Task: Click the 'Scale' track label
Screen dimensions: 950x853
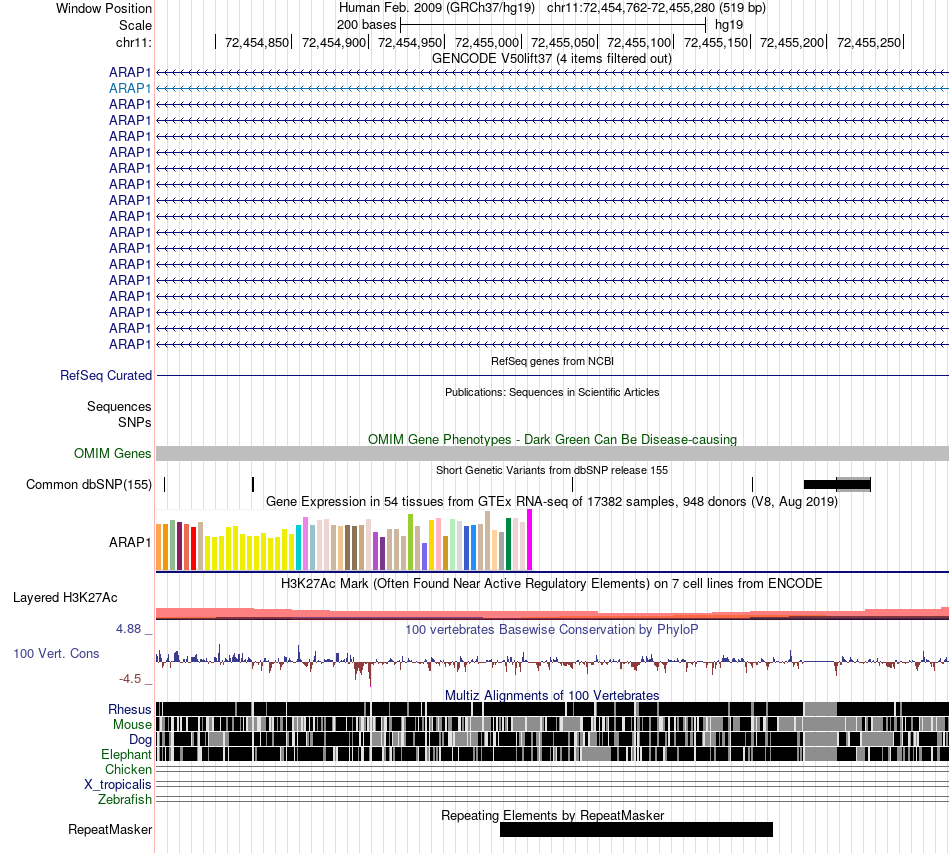Action: click(x=135, y=25)
